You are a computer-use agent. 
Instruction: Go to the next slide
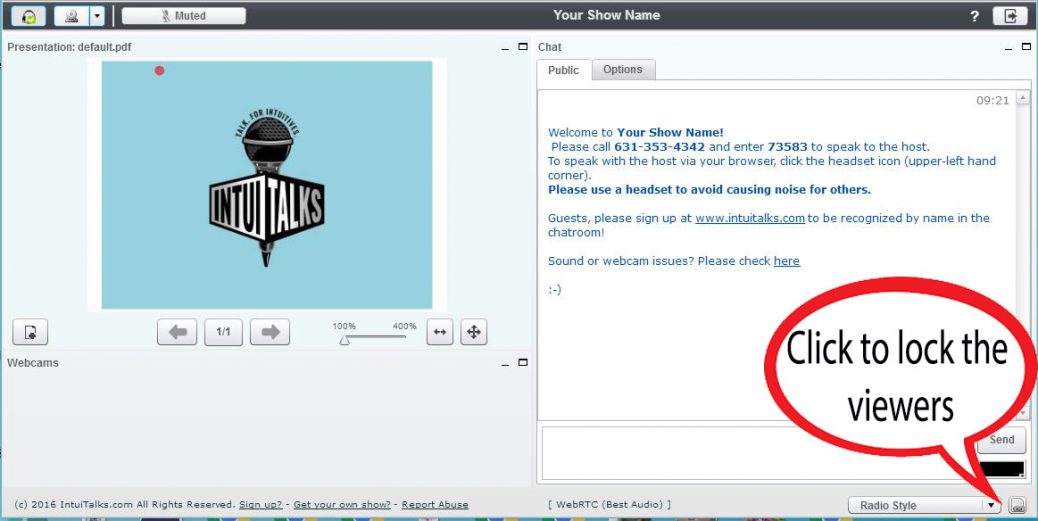click(x=270, y=332)
